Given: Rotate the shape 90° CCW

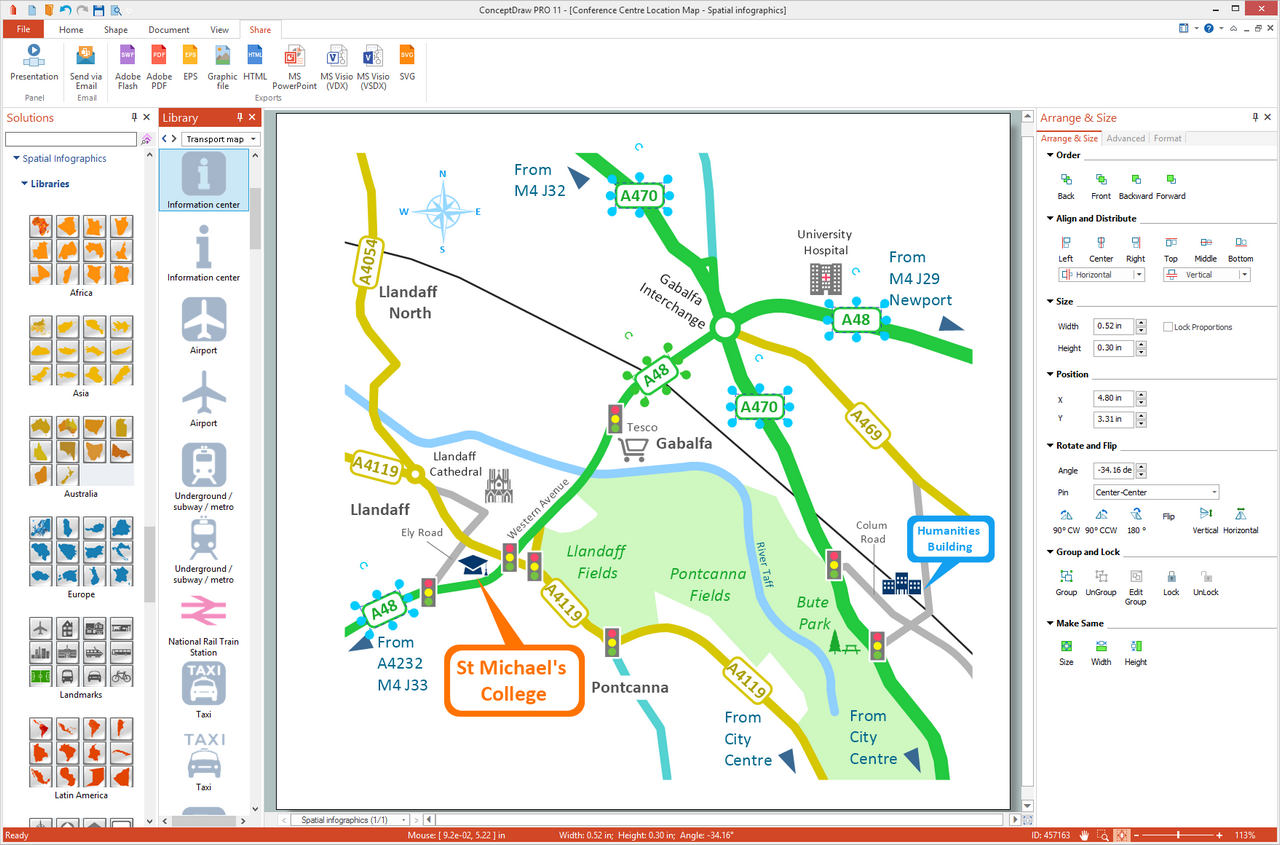Looking at the screenshot, I should [1101, 521].
